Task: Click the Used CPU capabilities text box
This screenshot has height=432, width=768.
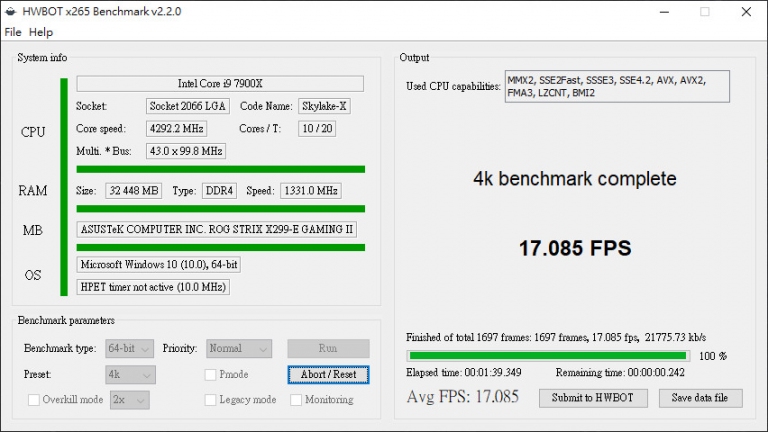Action: 617,87
